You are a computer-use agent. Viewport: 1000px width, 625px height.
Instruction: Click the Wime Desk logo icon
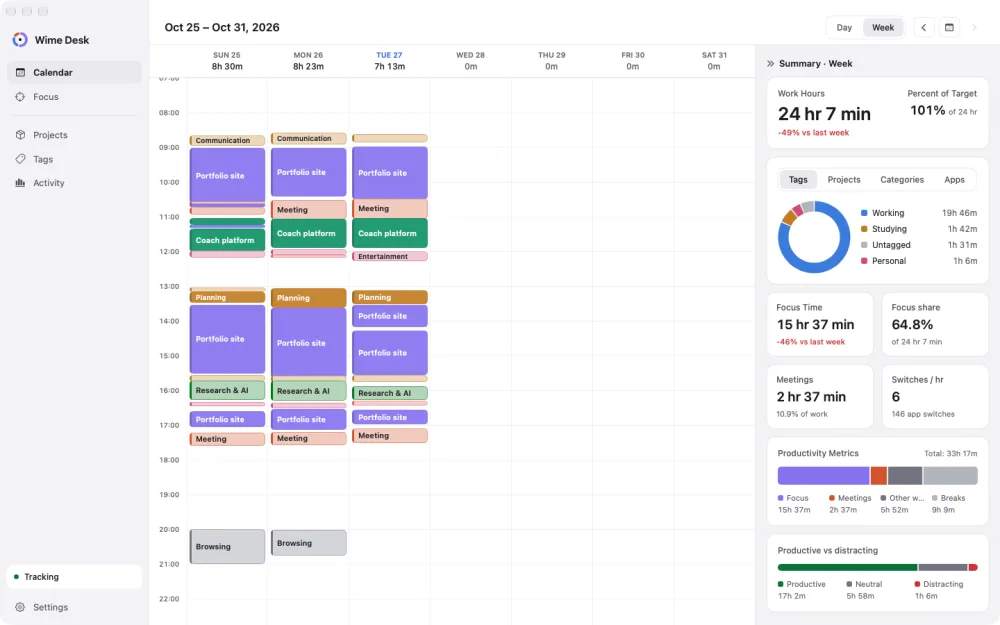point(20,40)
